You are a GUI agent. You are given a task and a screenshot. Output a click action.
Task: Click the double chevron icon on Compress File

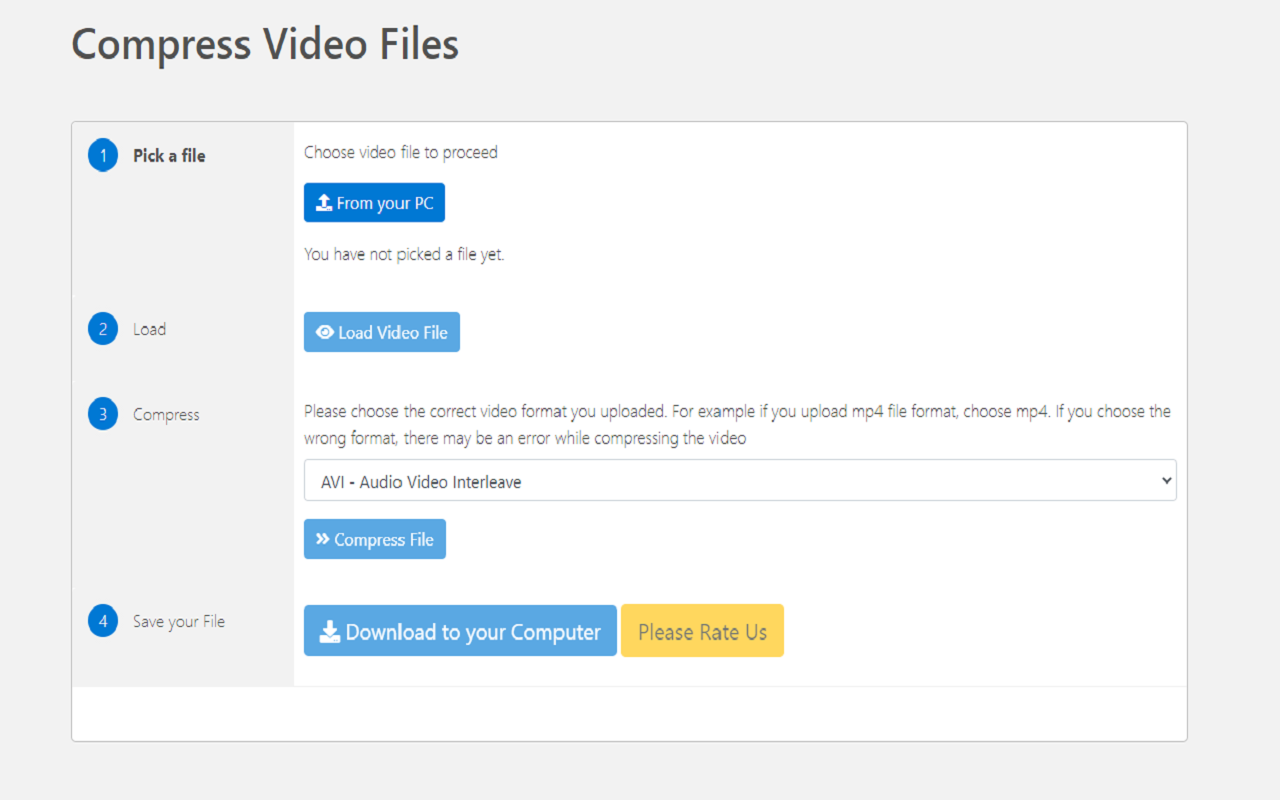click(323, 539)
